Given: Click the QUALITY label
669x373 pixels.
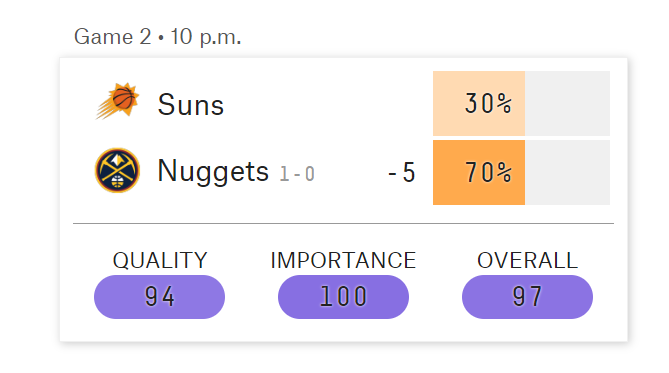Looking at the screenshot, I should point(160,260).
